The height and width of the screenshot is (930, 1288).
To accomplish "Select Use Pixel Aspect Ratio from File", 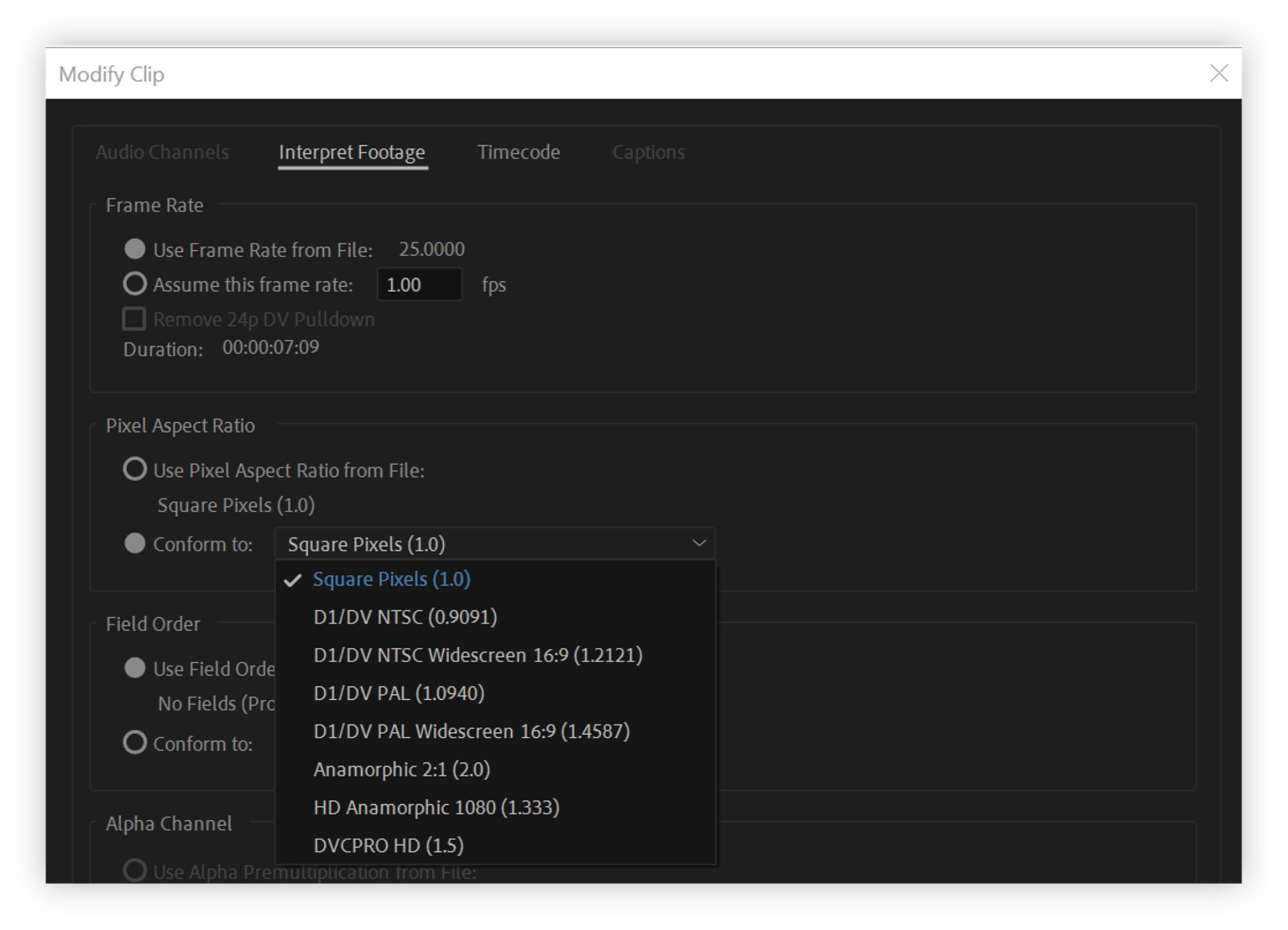I will 135,469.
